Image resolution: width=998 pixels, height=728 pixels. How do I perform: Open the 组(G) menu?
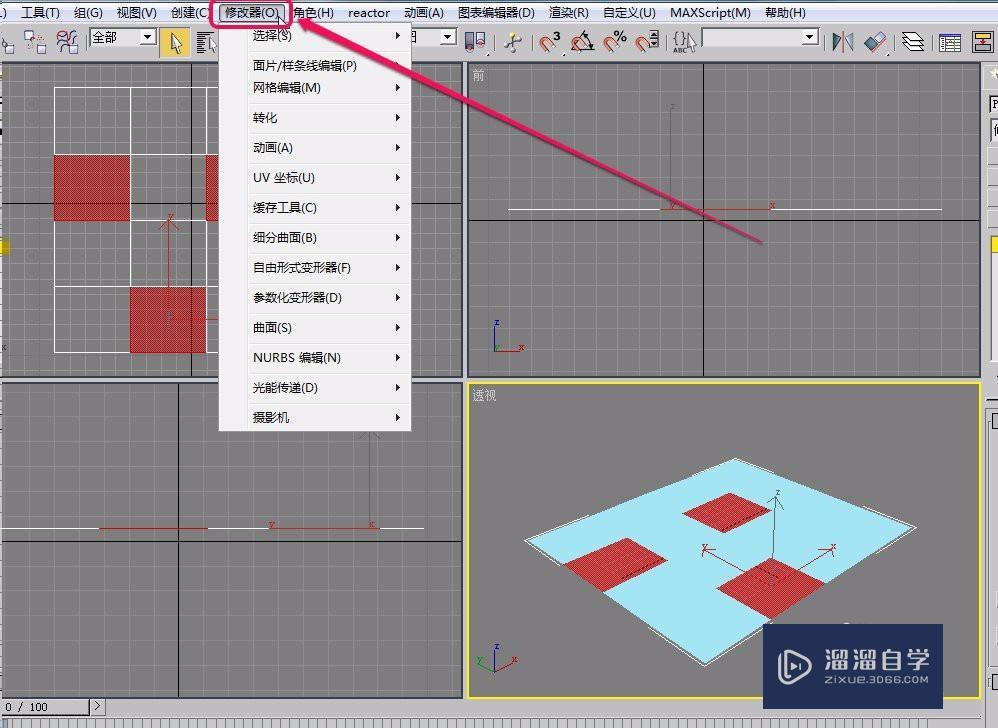point(88,13)
